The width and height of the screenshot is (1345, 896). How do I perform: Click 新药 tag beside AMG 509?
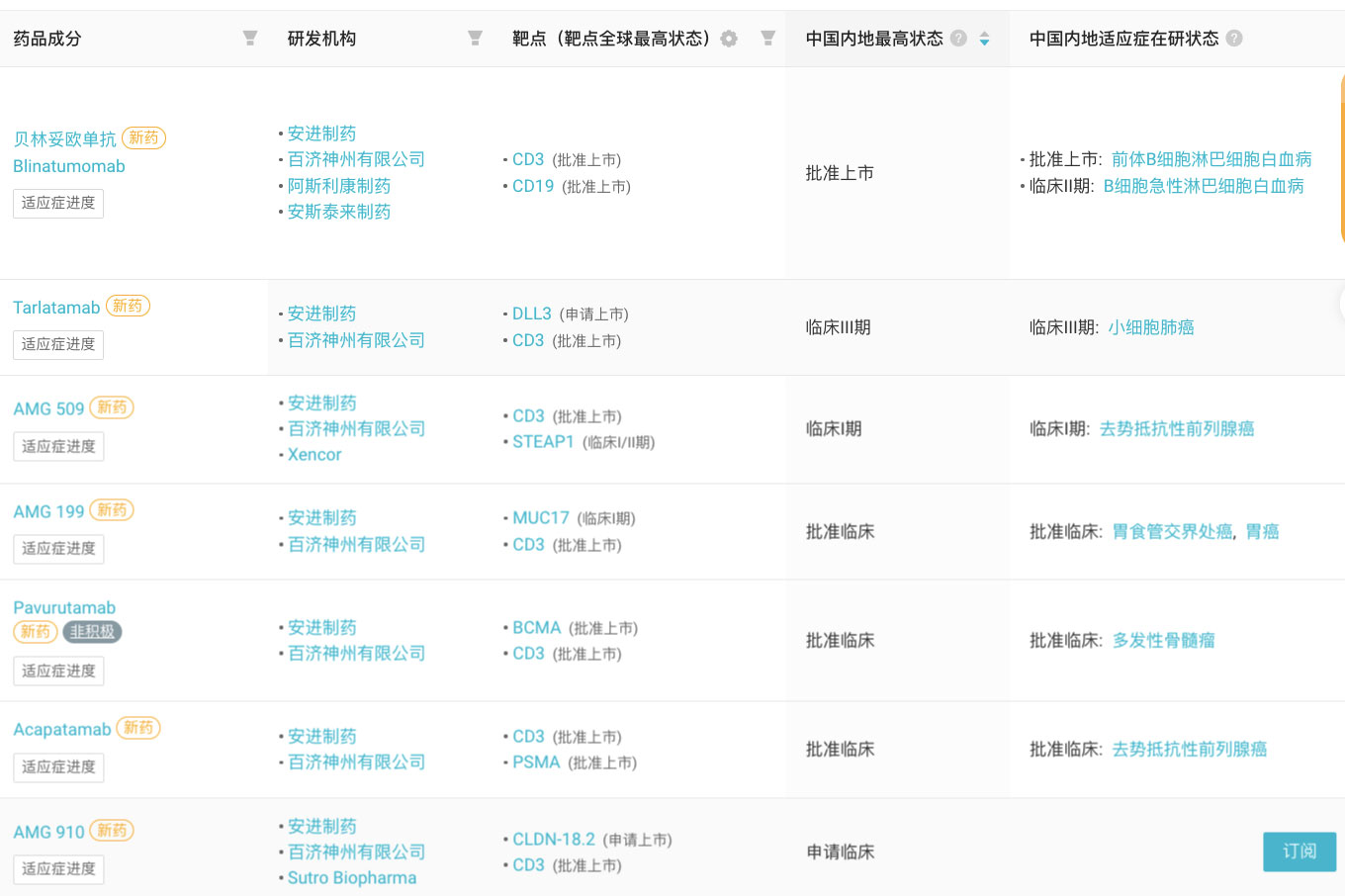point(112,407)
